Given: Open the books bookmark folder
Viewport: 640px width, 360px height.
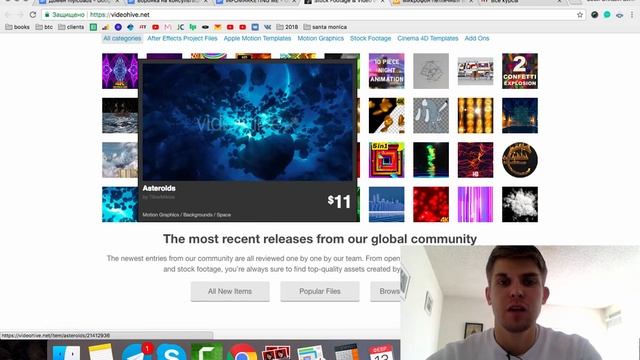Looking at the screenshot, I should [18, 27].
